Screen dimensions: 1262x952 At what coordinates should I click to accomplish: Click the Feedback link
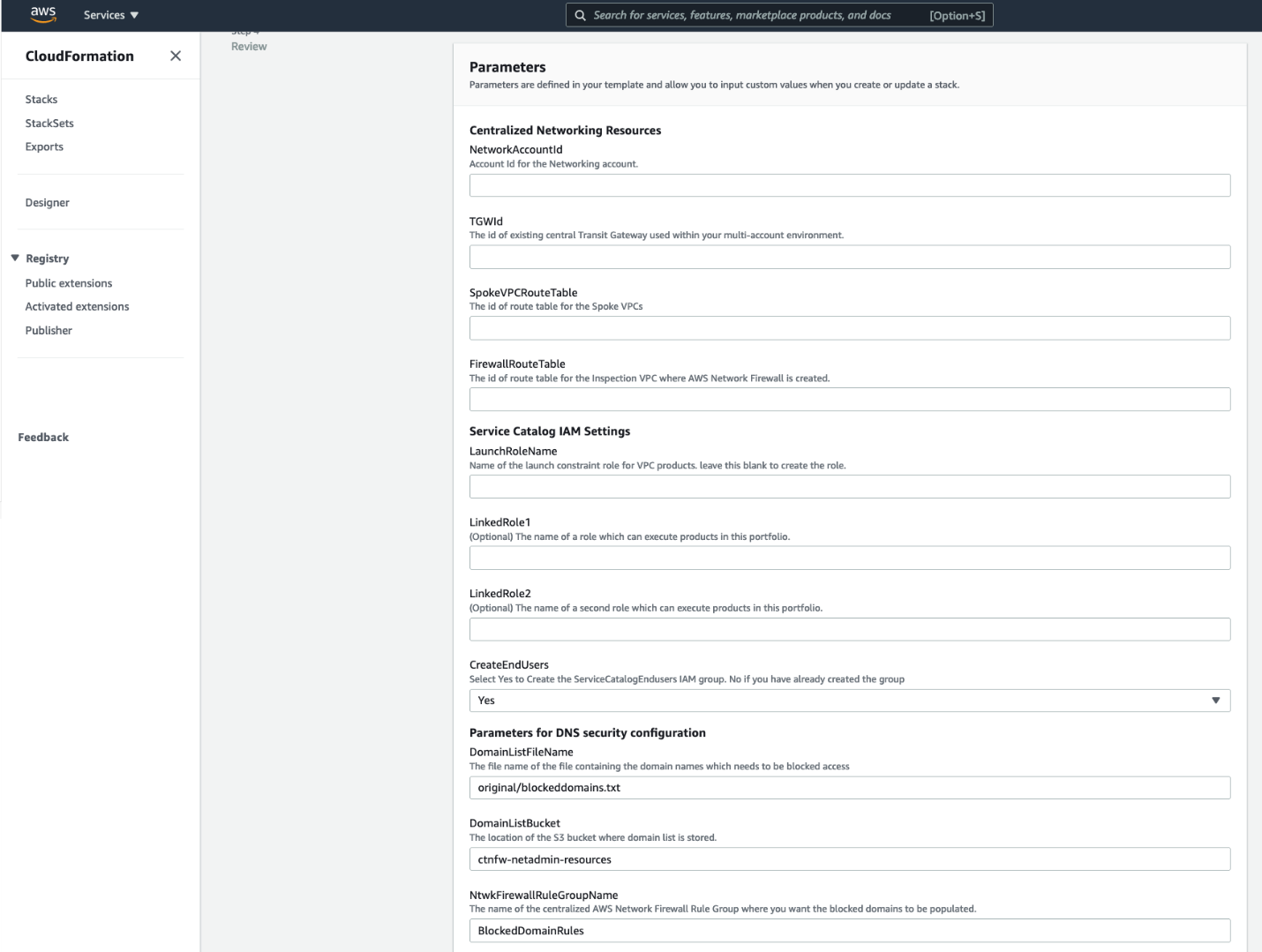[41, 437]
